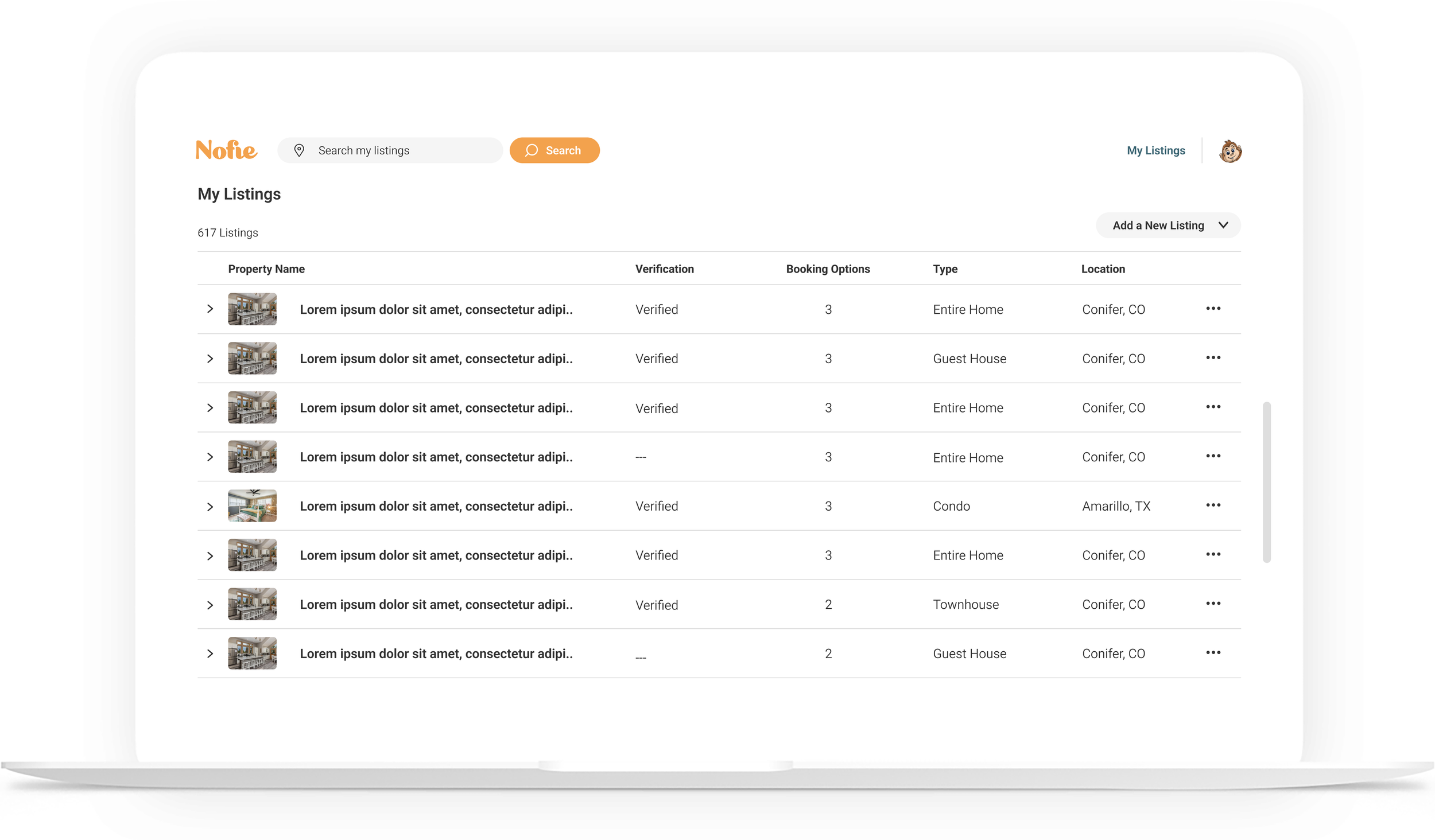Click the location pin icon in search bar

pyautogui.click(x=299, y=150)
